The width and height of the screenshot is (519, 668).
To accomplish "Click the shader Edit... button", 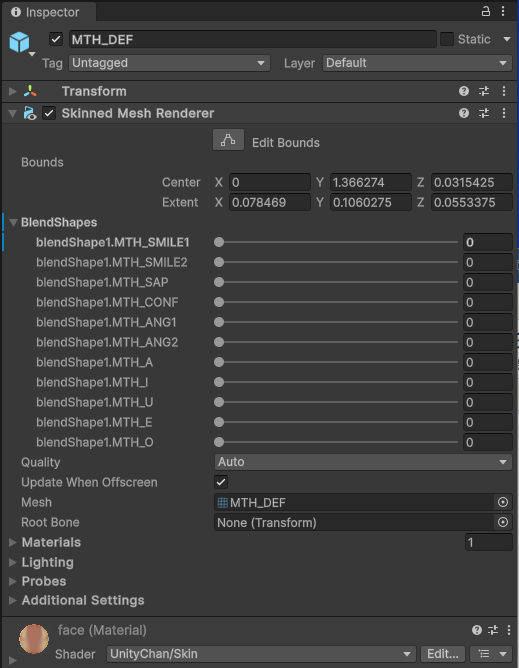I will [x=443, y=654].
